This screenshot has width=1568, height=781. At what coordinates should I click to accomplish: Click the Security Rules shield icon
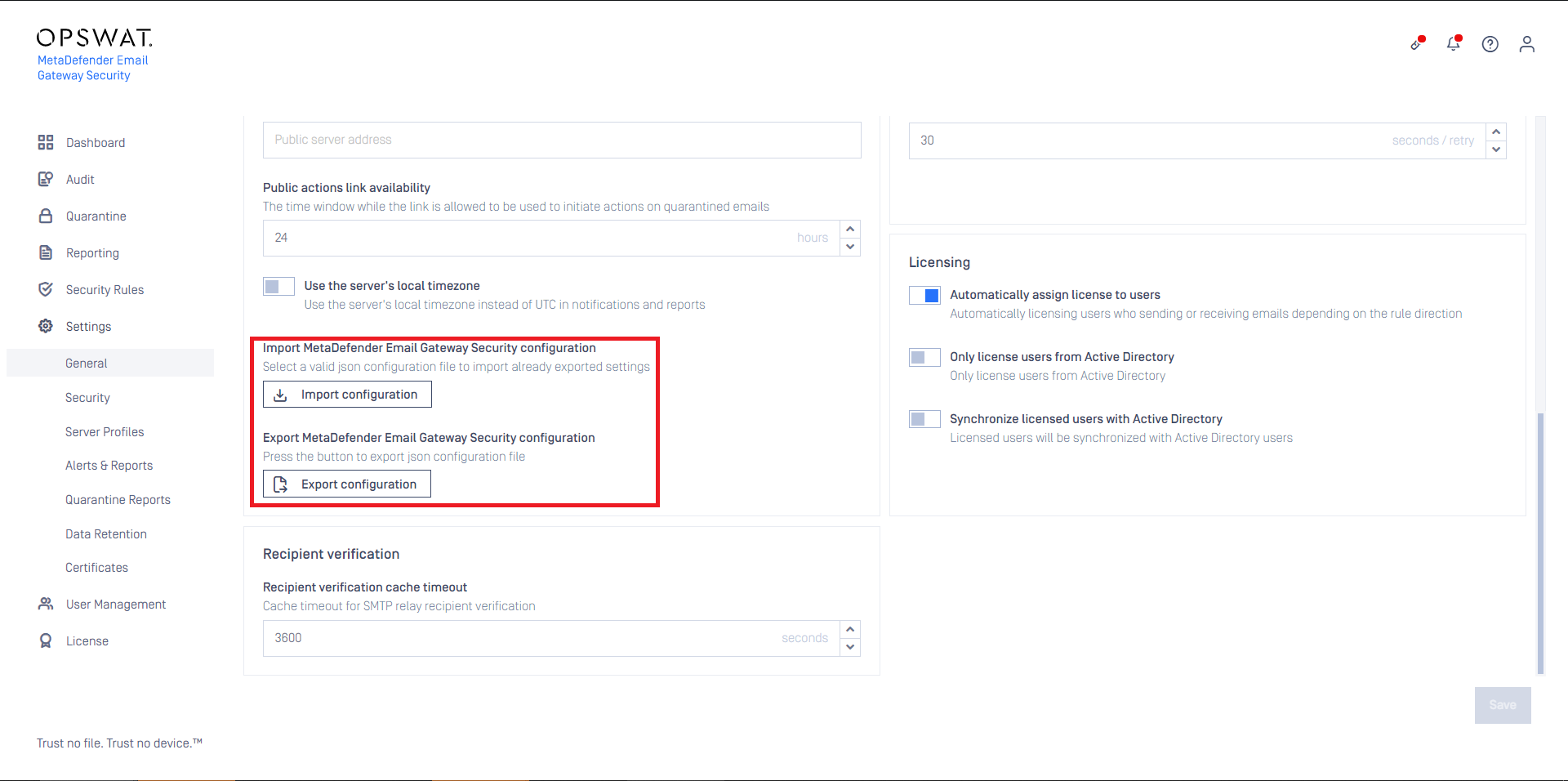(46, 289)
